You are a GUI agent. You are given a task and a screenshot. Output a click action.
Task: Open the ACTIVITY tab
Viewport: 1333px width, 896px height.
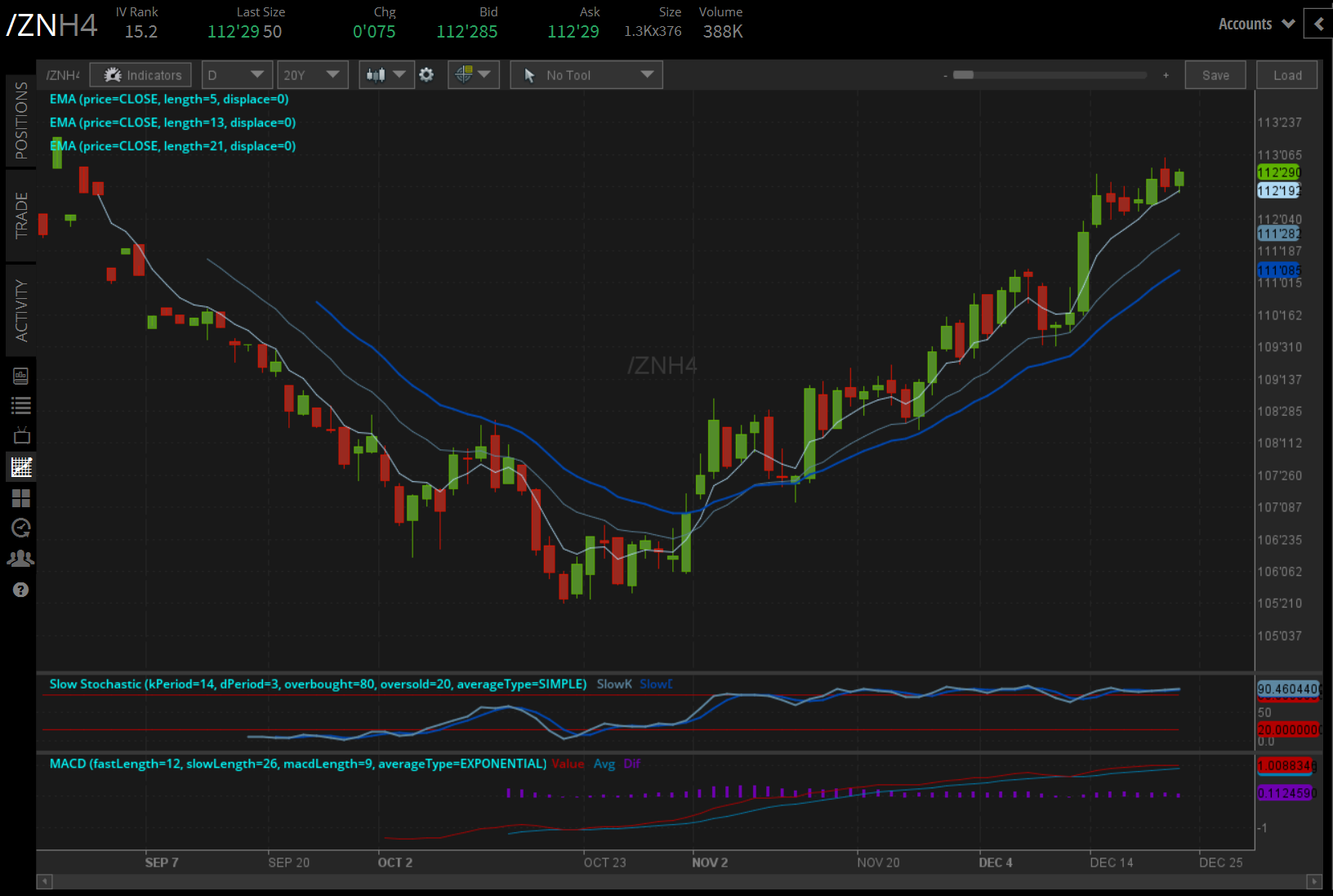point(22,309)
